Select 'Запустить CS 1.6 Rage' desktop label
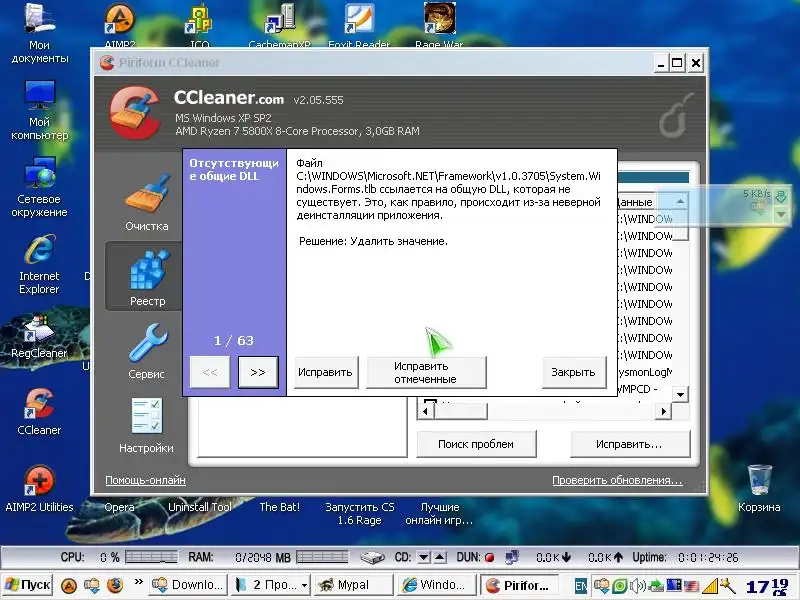Image resolution: width=800 pixels, height=600 pixels. click(x=360, y=513)
